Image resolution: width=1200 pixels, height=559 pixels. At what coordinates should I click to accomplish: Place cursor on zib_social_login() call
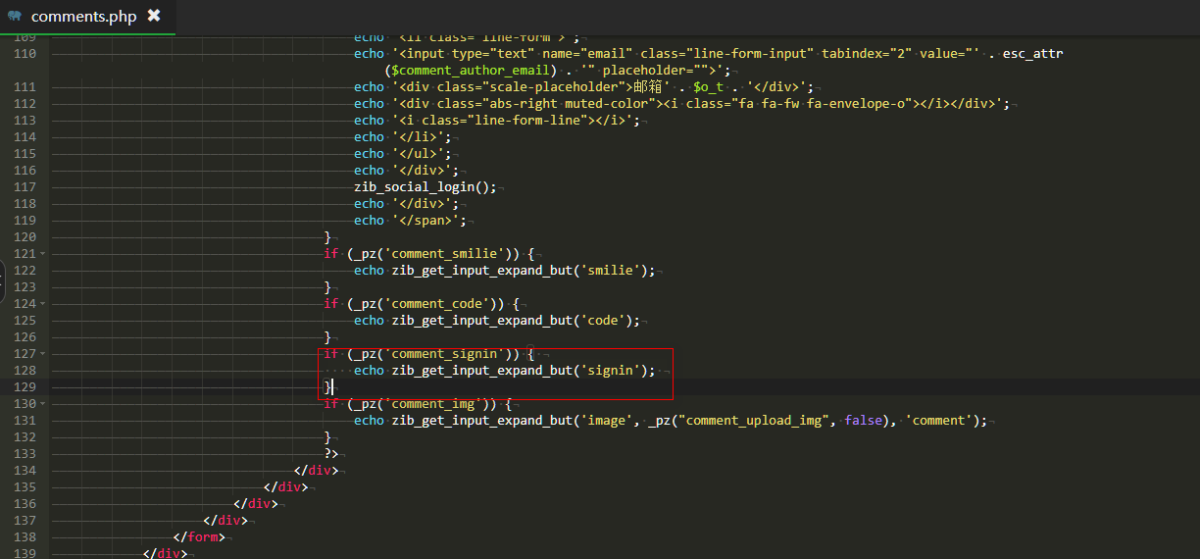click(424, 187)
